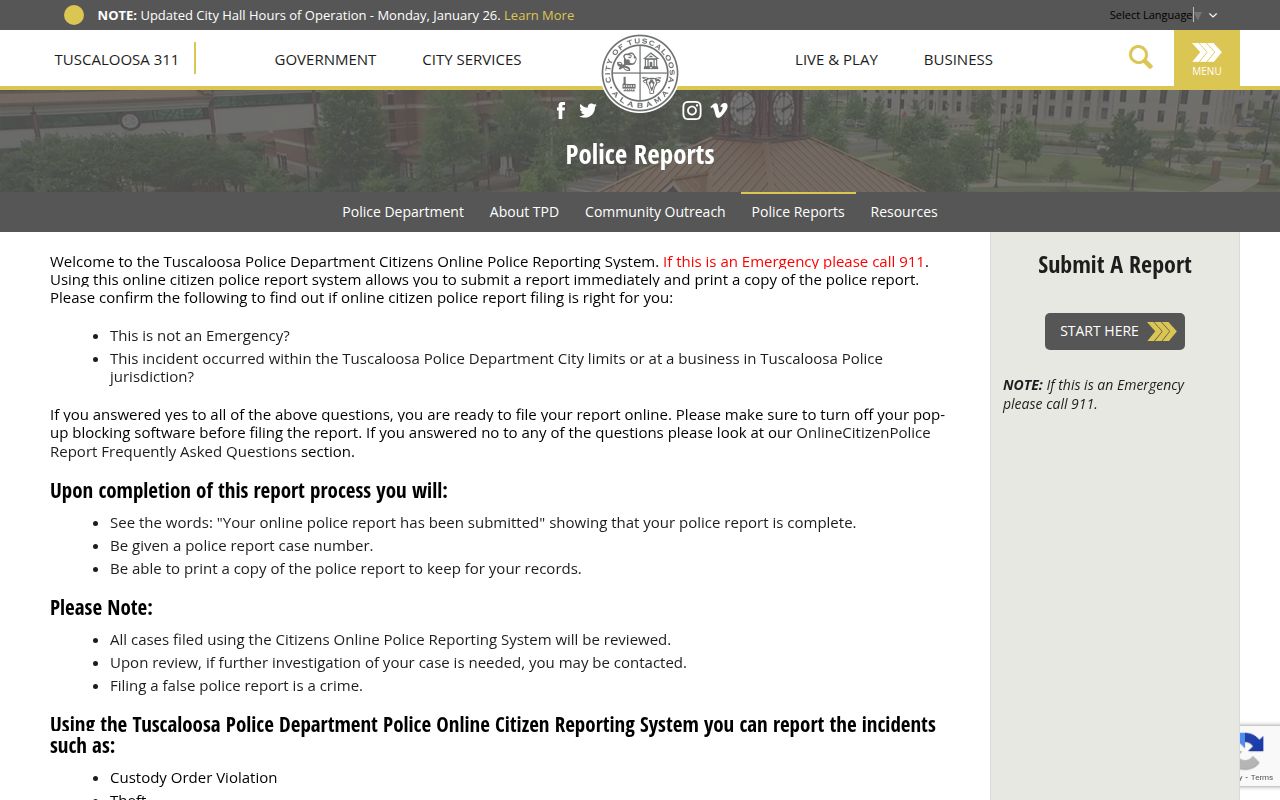This screenshot has width=1280, height=800.
Task: Click the search magnifier icon
Action: (1141, 58)
